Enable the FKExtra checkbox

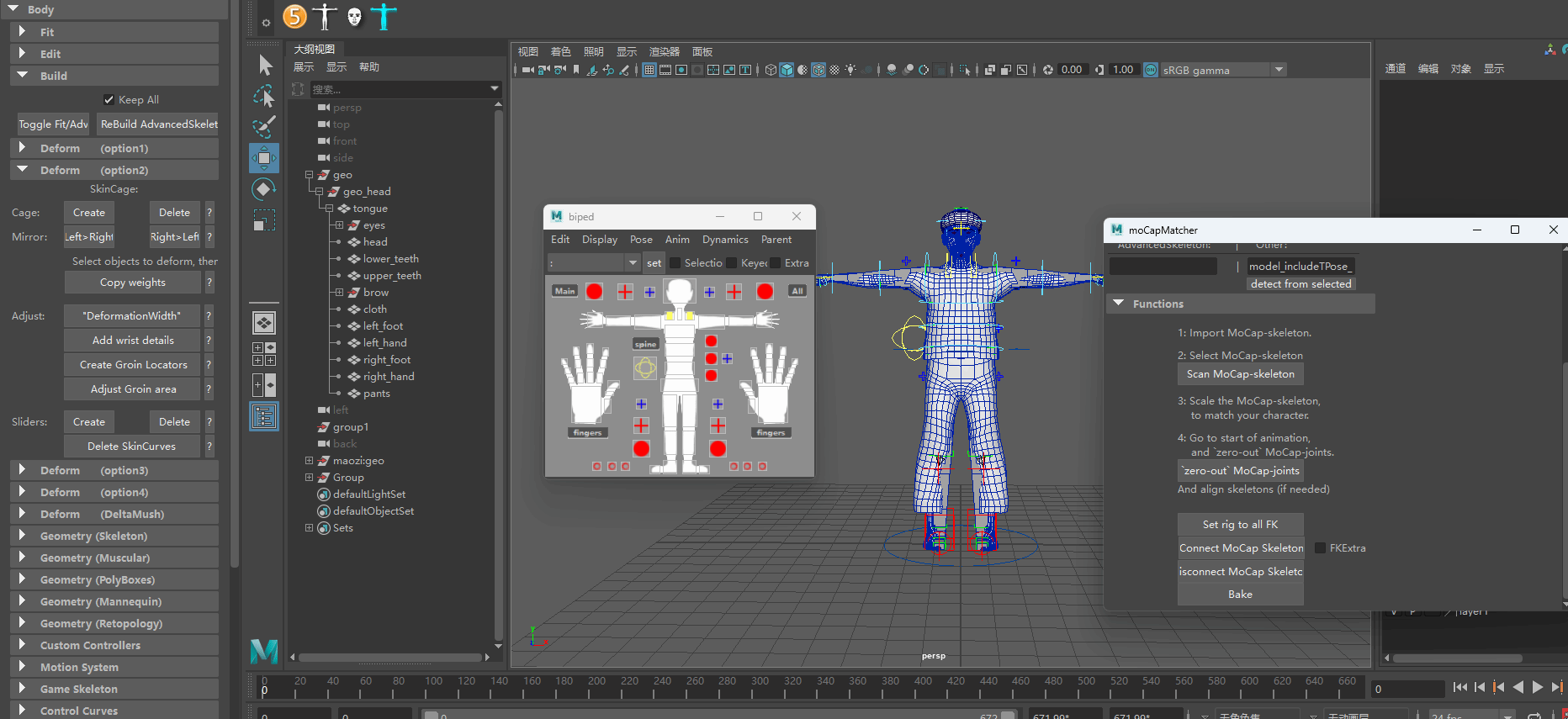(x=1321, y=548)
